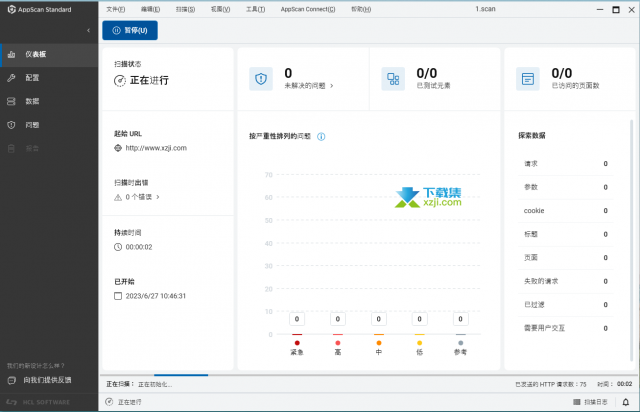Screen dimensions: 640x412
Task: Click the red 紧急 critical legend dot
Action: pyautogui.click(x=297, y=343)
